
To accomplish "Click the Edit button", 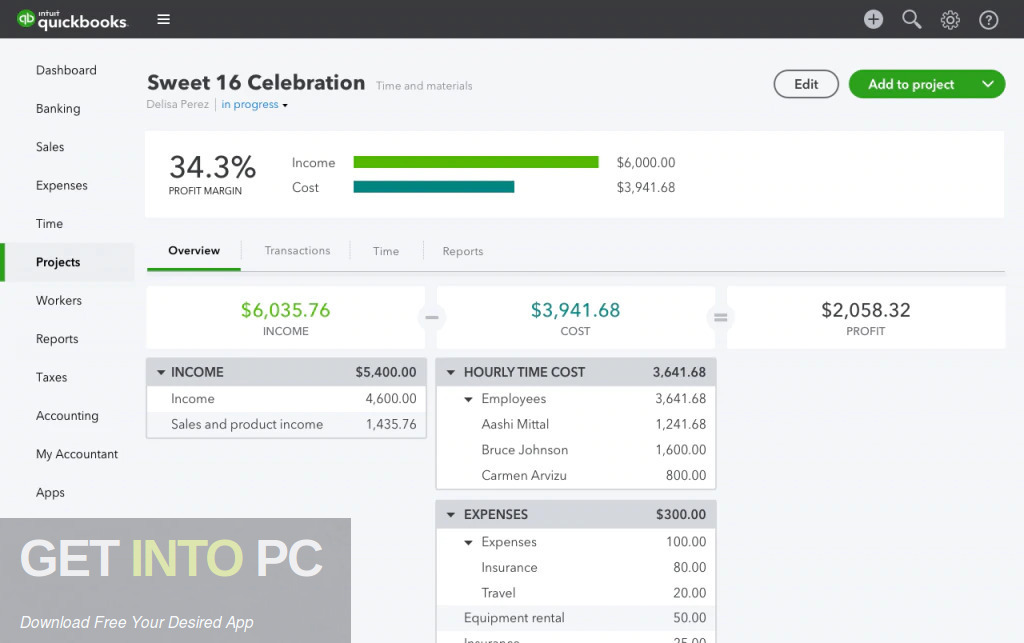I will click(x=806, y=84).
